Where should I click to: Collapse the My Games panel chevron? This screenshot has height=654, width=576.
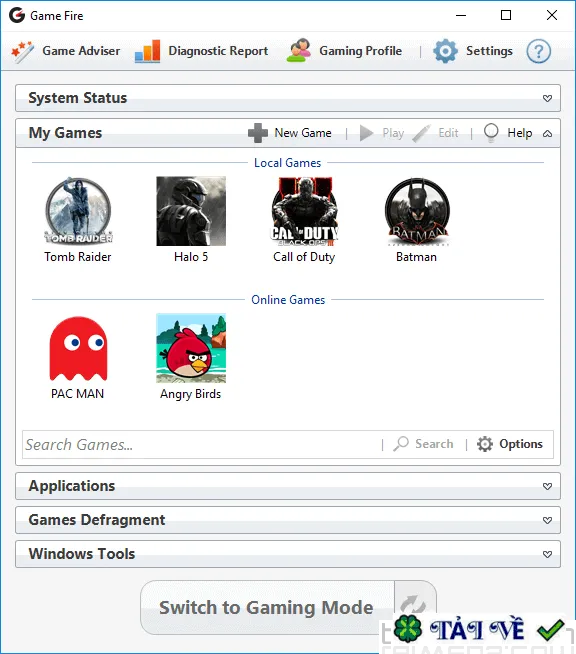(x=547, y=133)
